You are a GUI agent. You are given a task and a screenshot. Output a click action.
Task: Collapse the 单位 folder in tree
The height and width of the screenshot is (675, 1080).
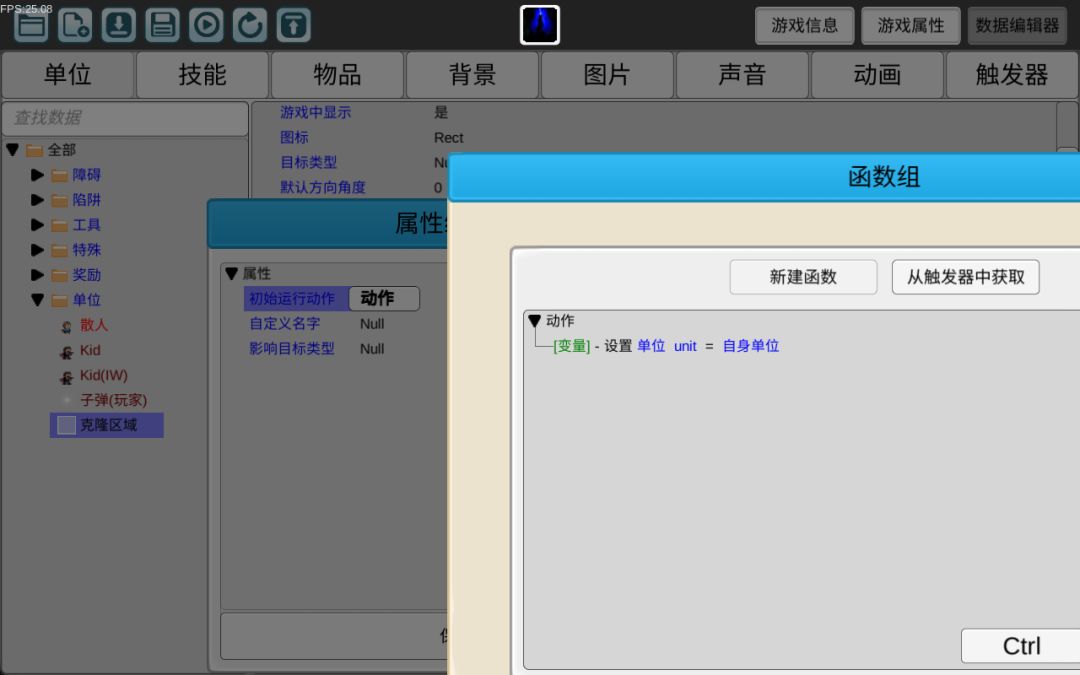pyautogui.click(x=37, y=300)
